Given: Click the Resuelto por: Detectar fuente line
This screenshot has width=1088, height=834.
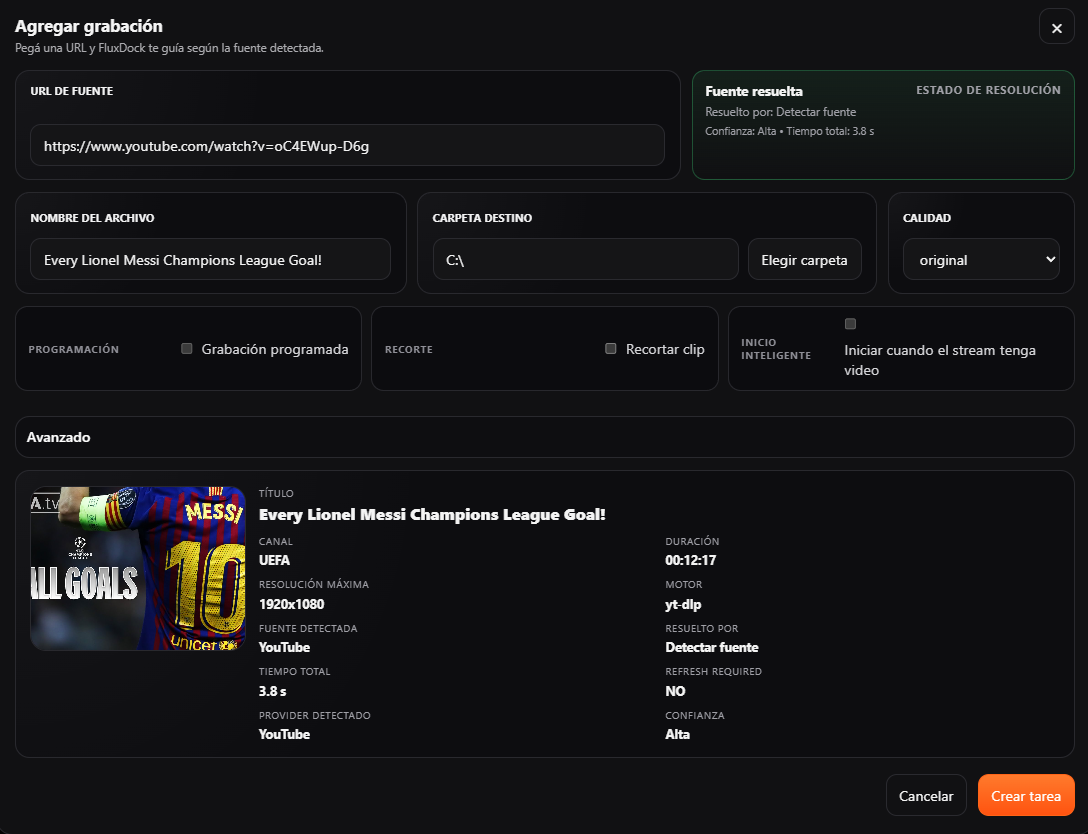Looking at the screenshot, I should click(781, 112).
